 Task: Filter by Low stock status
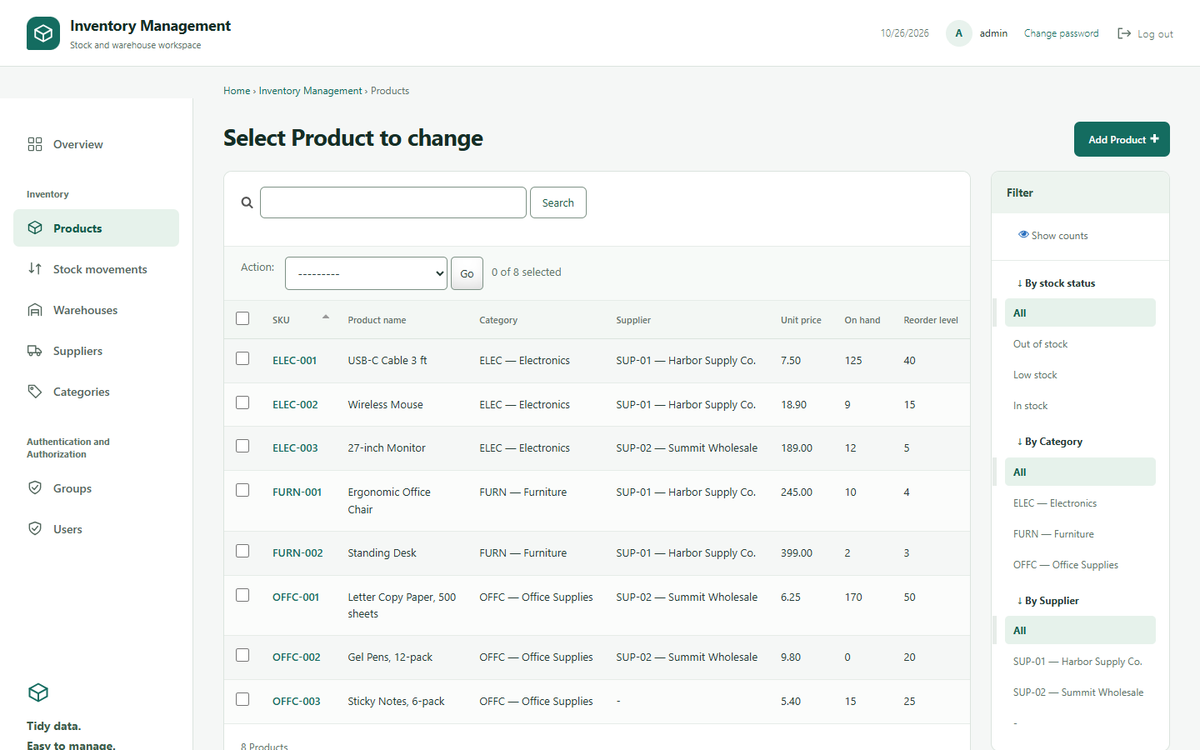point(1035,375)
